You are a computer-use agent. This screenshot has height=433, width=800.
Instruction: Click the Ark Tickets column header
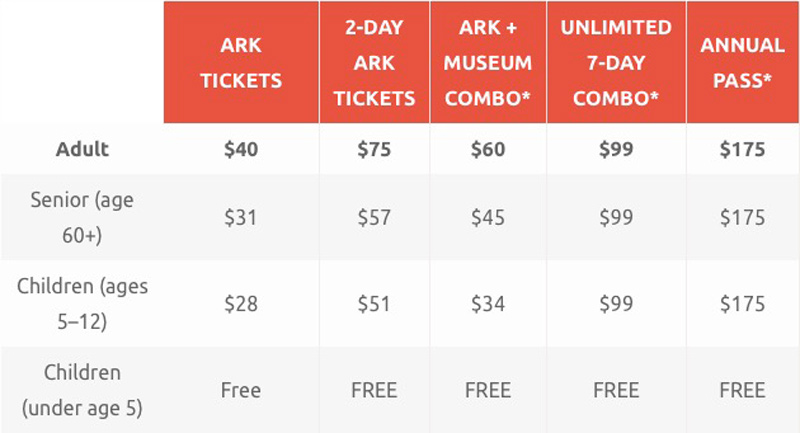click(x=241, y=63)
